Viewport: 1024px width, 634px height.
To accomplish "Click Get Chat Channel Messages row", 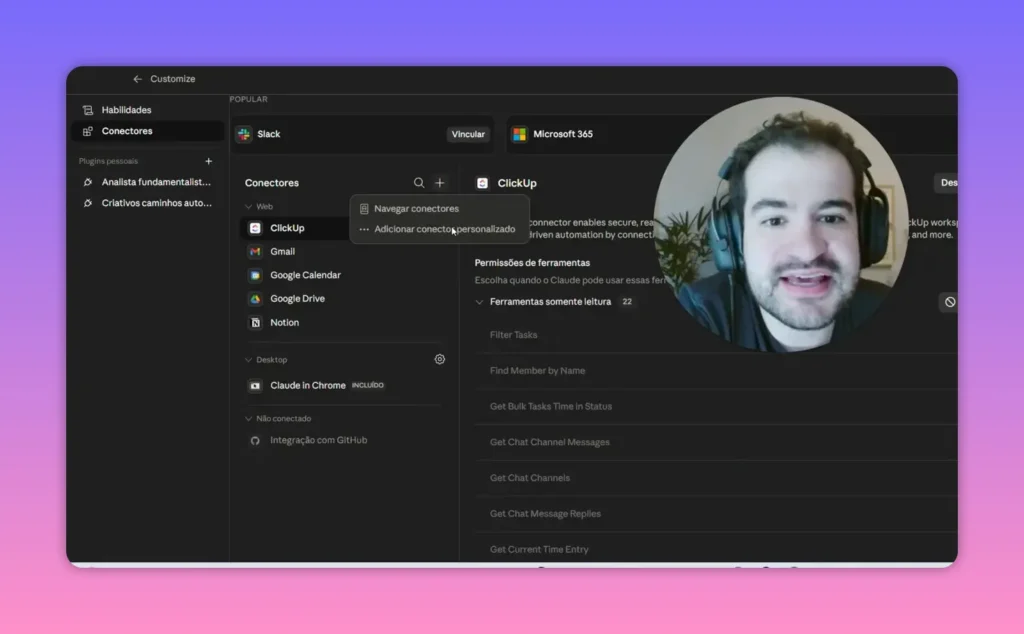I will coord(716,442).
